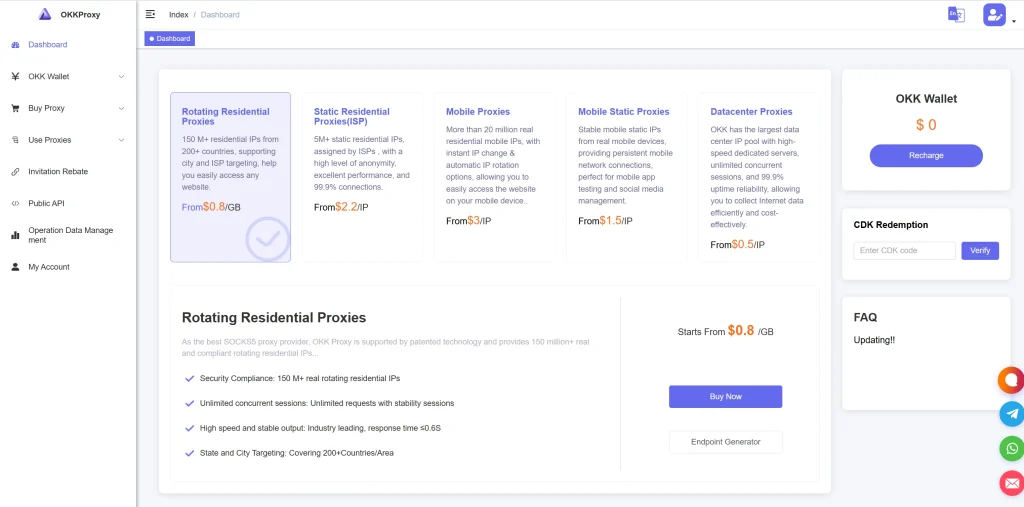The width and height of the screenshot is (1024, 507).
Task: Select the Static Residential Proxies(ISP) card
Action: [x=362, y=177]
